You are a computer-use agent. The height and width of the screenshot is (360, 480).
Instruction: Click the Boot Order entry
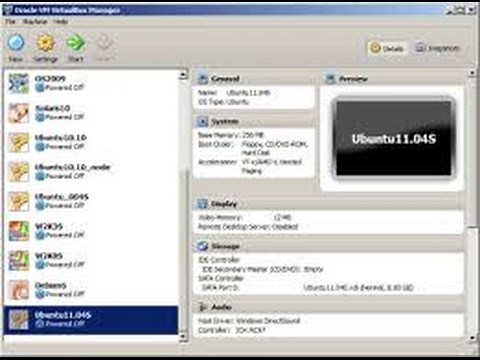click(x=253, y=148)
